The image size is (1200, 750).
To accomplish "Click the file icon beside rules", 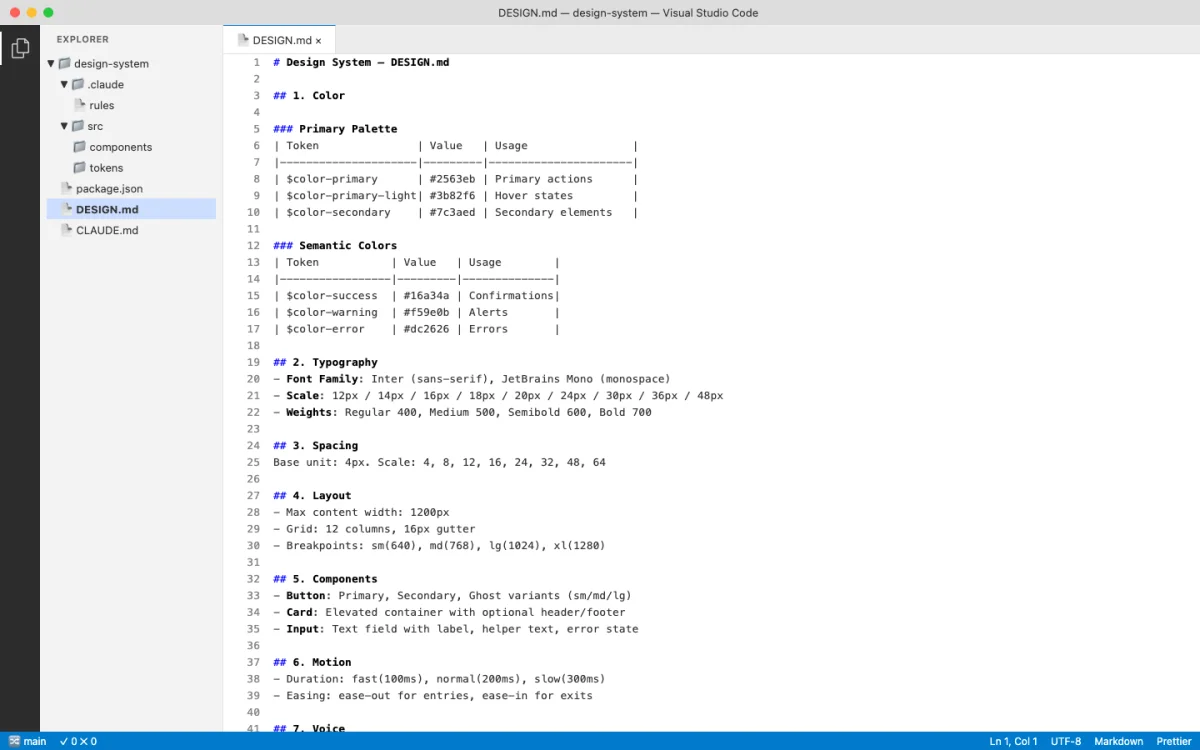I will pyautogui.click(x=81, y=105).
